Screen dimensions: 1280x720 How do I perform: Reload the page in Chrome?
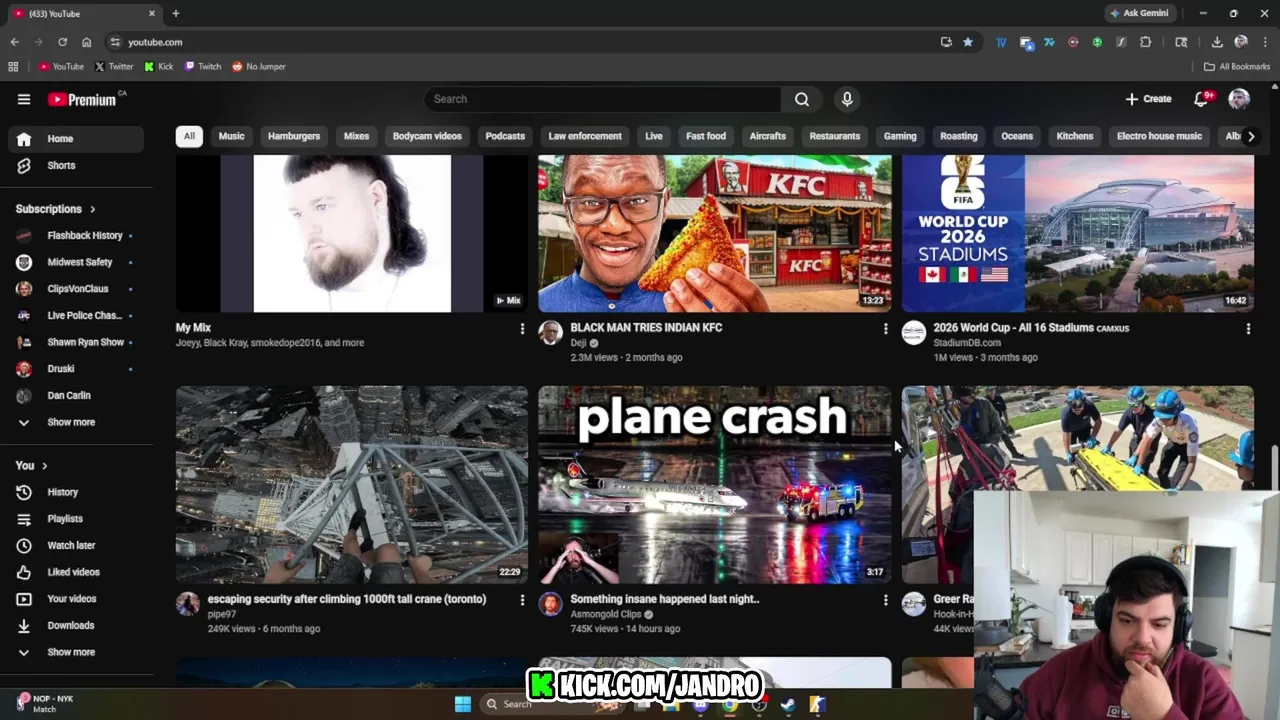tap(62, 42)
